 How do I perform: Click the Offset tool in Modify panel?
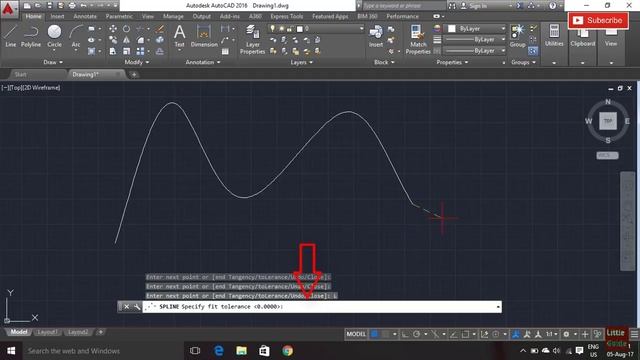click(x=160, y=51)
